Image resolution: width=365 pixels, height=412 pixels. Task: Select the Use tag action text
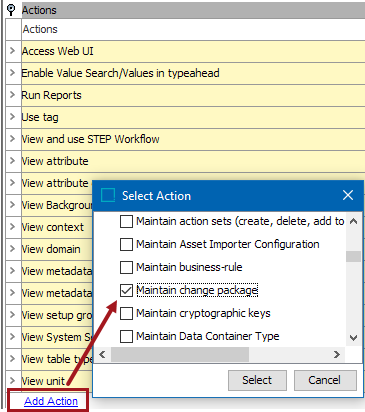[x=40, y=117]
